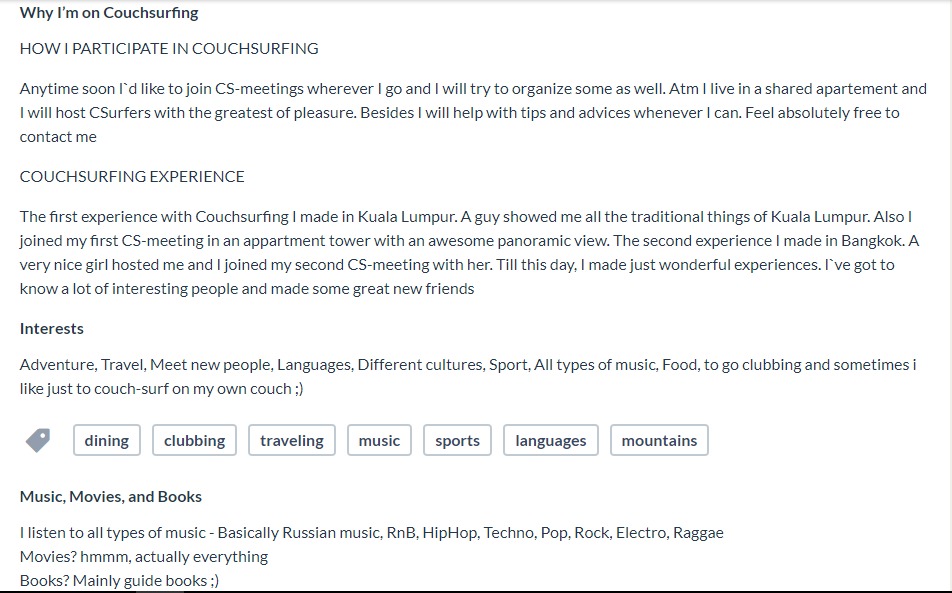Image resolution: width=952 pixels, height=593 pixels.
Task: Pick the languages tag
Action: 551,440
